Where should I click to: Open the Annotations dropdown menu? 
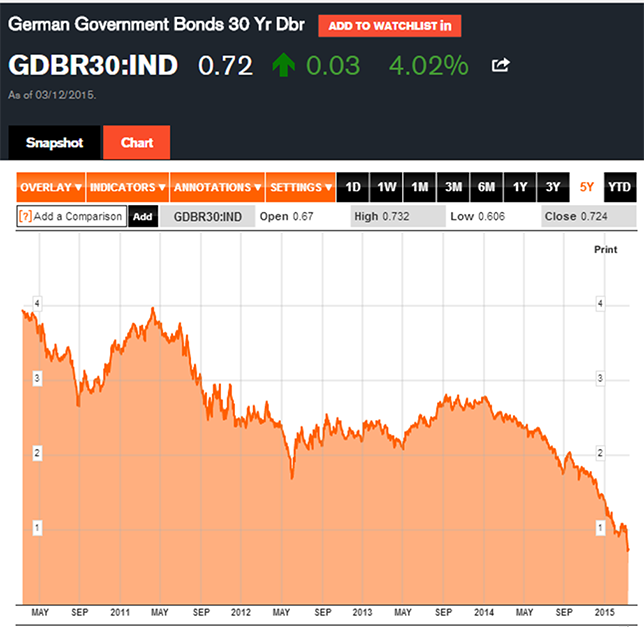click(216, 187)
